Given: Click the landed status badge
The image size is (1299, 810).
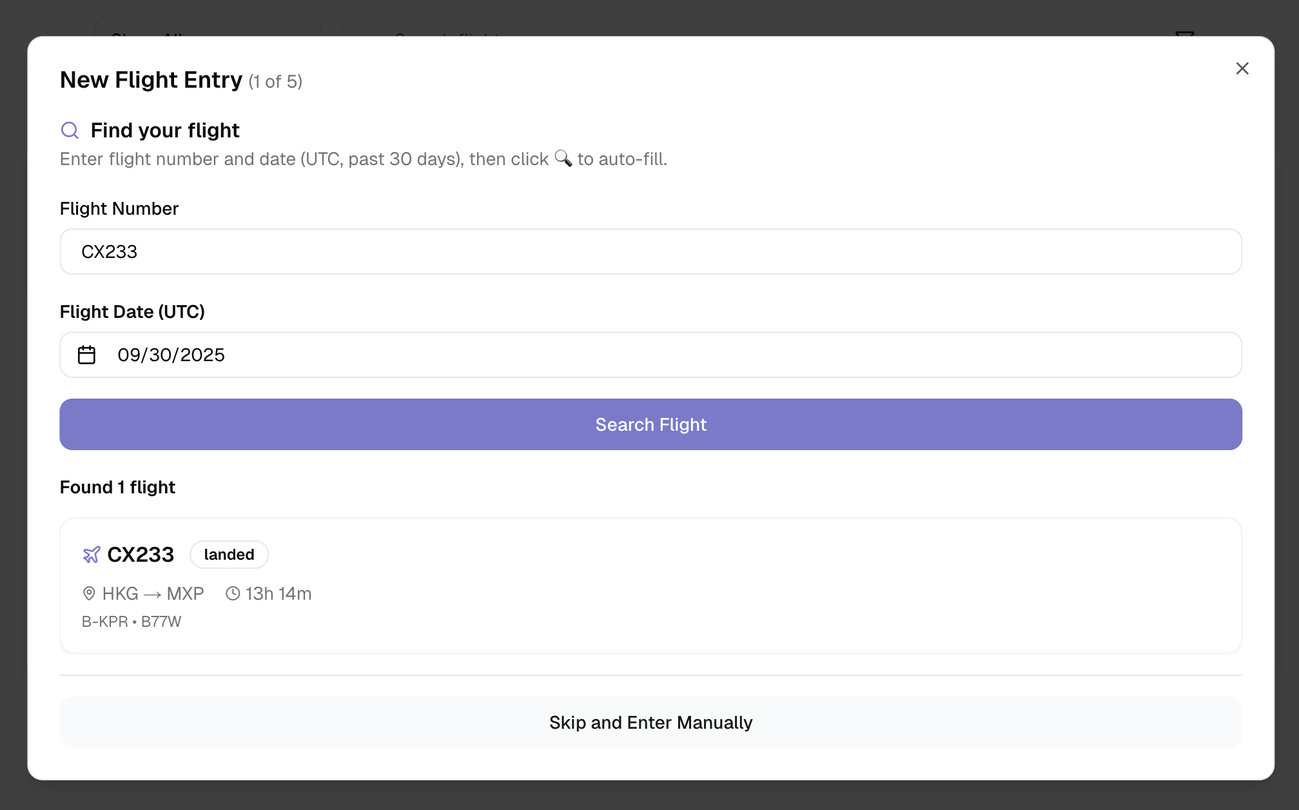Looking at the screenshot, I should coord(229,554).
